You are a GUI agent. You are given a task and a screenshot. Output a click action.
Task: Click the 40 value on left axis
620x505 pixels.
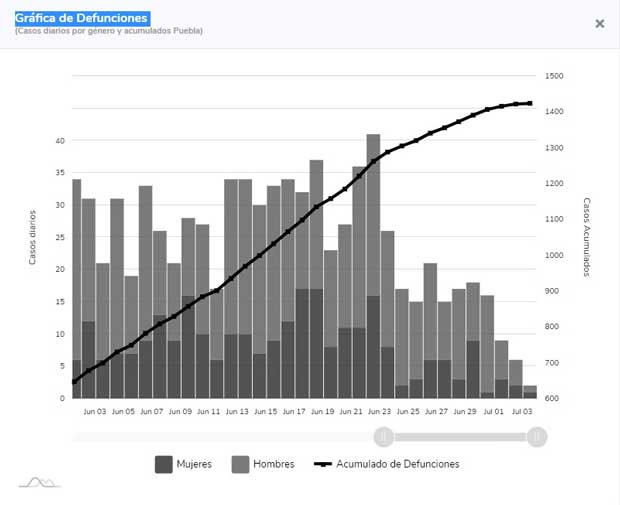pyautogui.click(x=60, y=140)
